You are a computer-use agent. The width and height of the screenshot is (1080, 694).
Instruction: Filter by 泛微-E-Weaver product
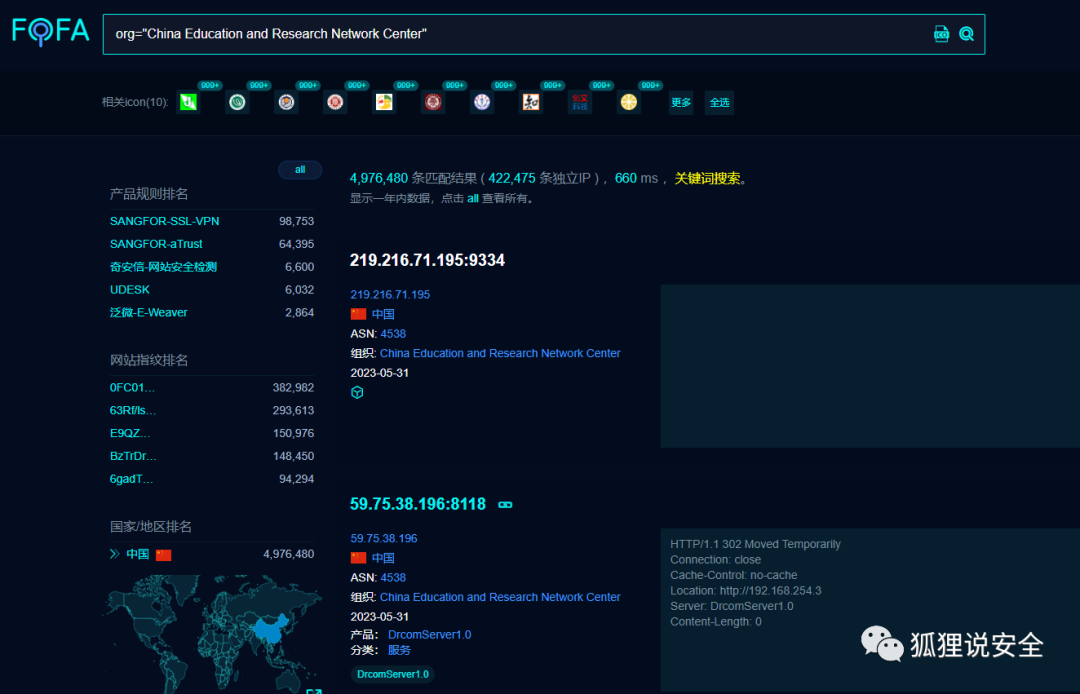tap(148, 313)
